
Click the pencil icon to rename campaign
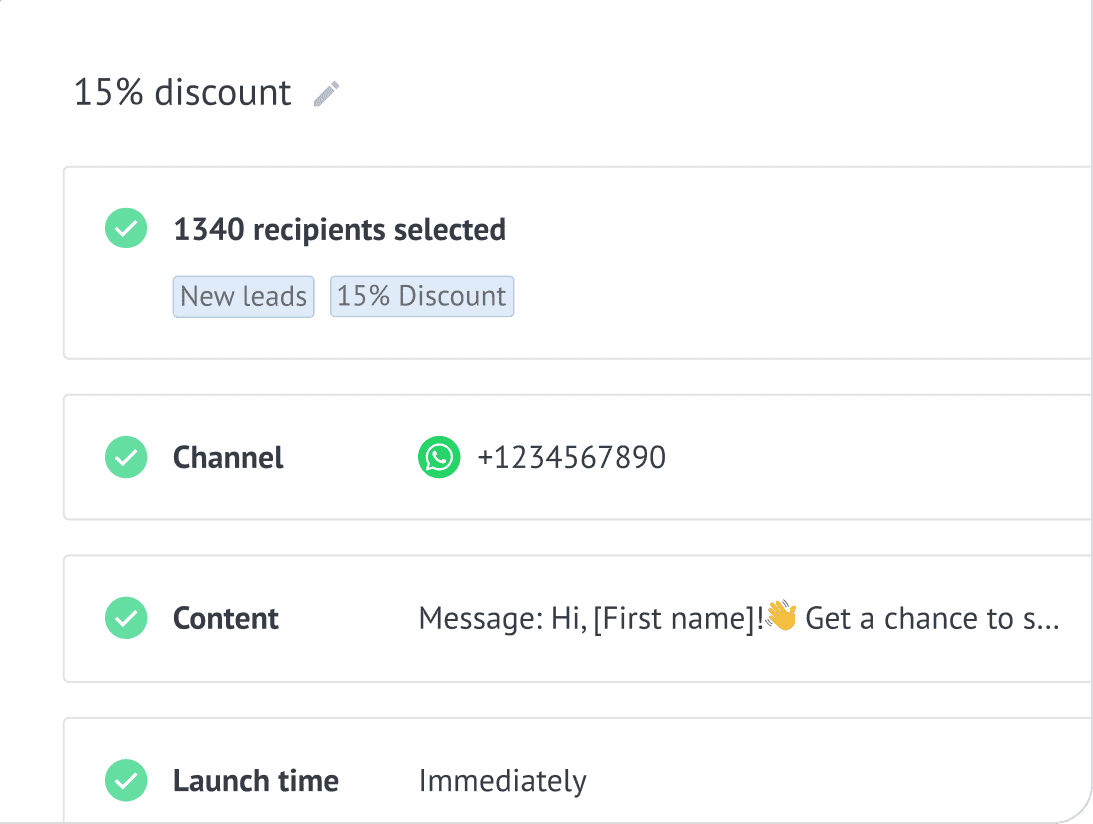[326, 94]
